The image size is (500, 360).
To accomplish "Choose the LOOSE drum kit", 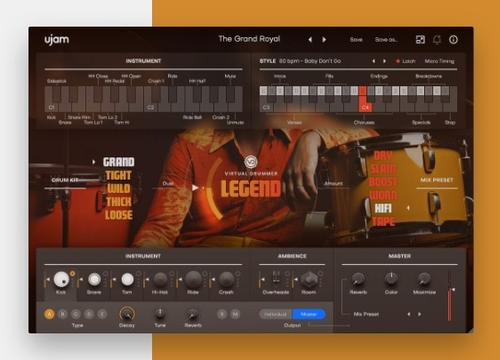I will tap(119, 215).
